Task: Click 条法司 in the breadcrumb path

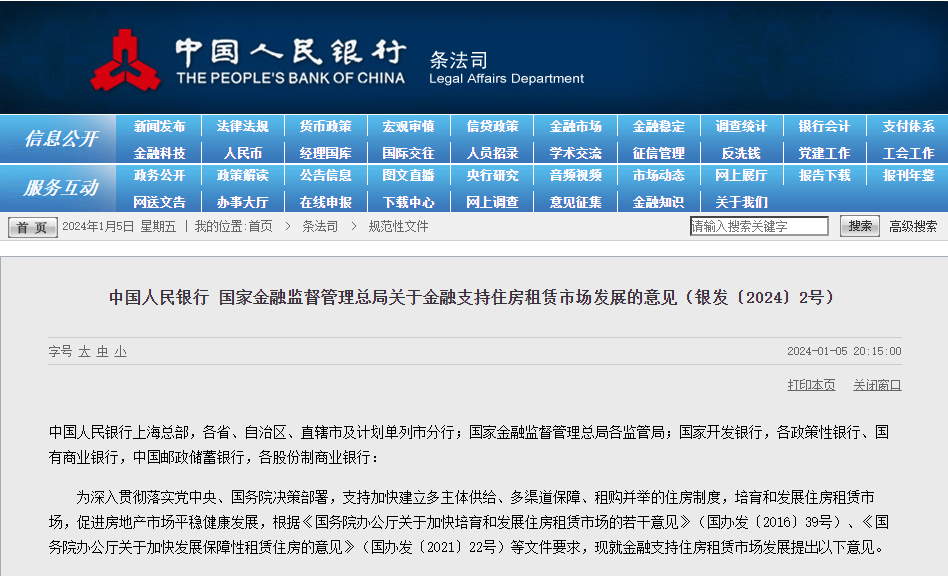Action: (x=320, y=227)
